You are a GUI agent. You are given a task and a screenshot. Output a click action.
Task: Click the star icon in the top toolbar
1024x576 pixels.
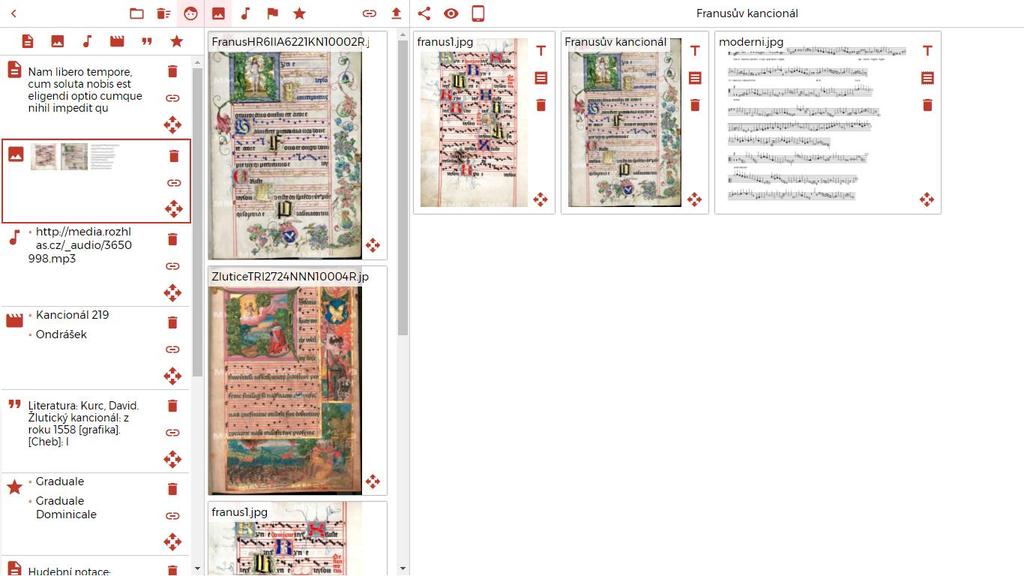[299, 13]
